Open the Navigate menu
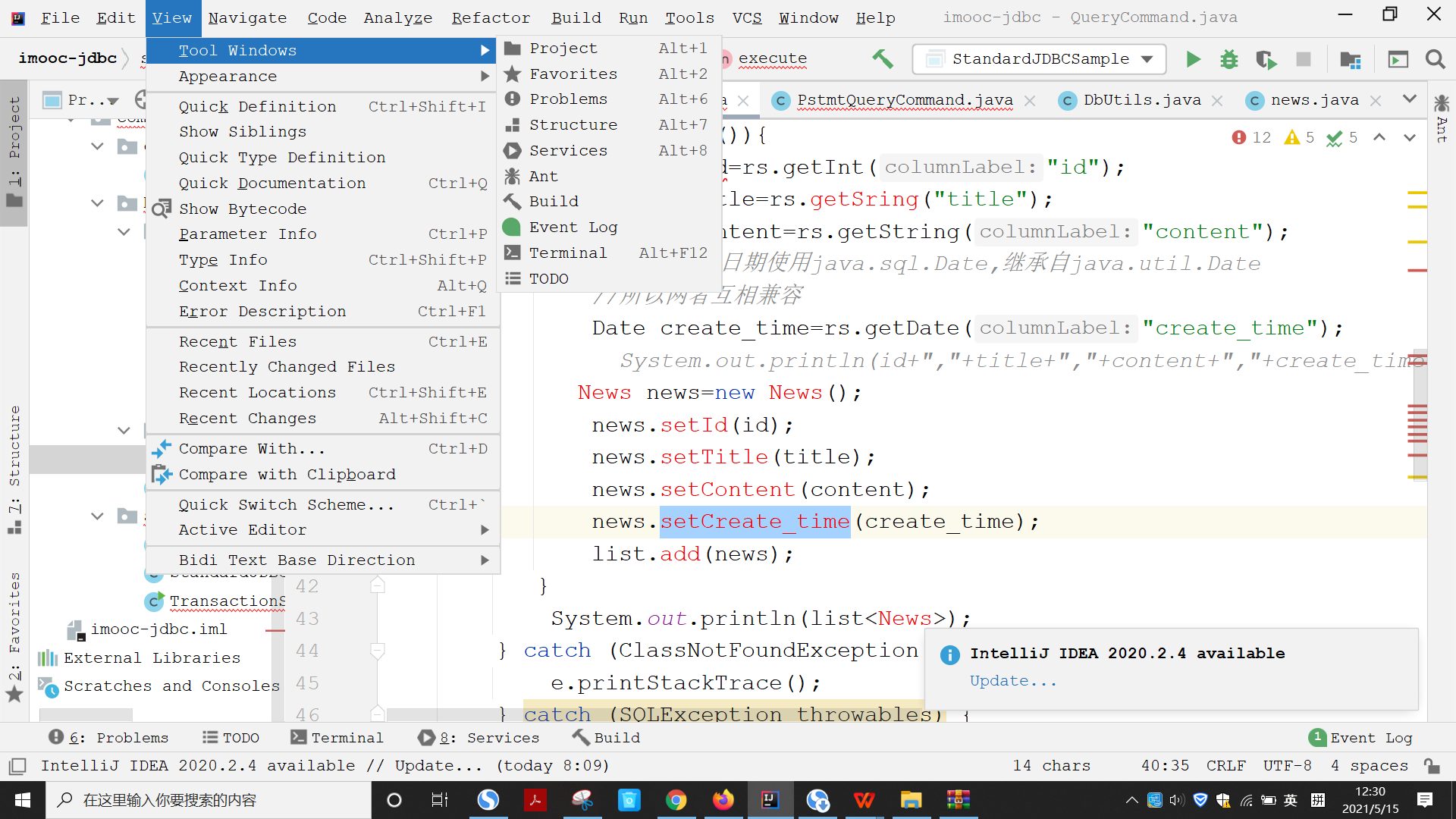1456x819 pixels. tap(247, 17)
